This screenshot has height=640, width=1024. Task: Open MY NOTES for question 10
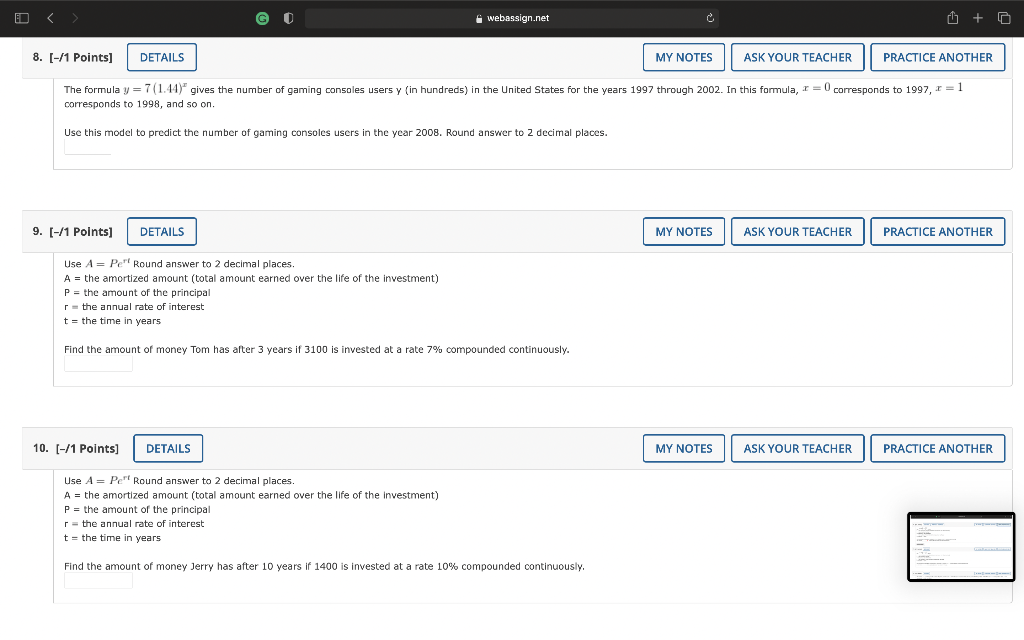point(683,448)
